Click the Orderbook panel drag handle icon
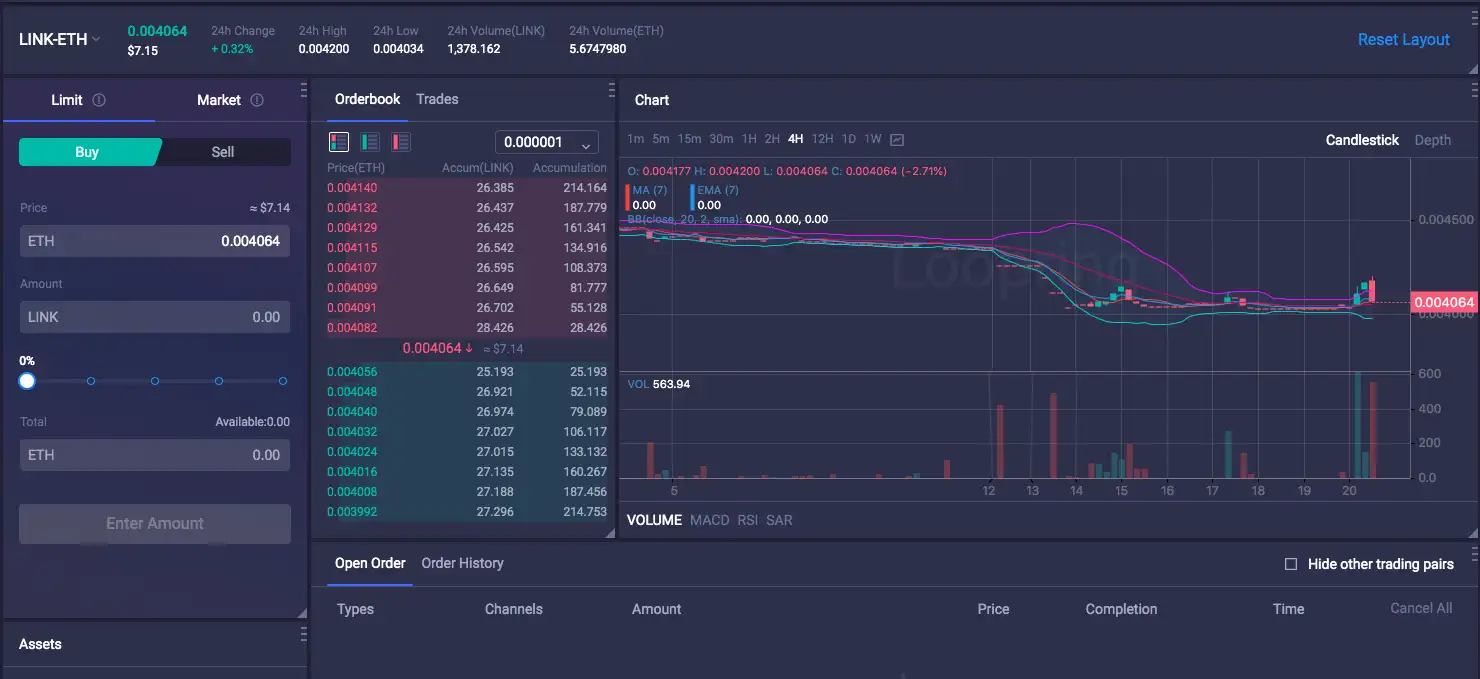1480x679 pixels. (611, 91)
